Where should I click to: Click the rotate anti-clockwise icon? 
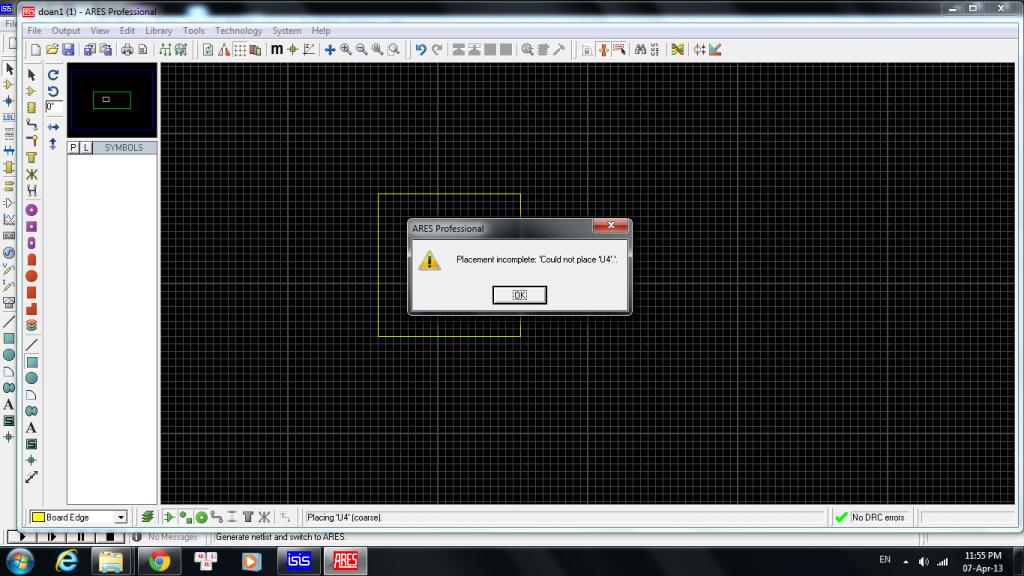(x=54, y=91)
